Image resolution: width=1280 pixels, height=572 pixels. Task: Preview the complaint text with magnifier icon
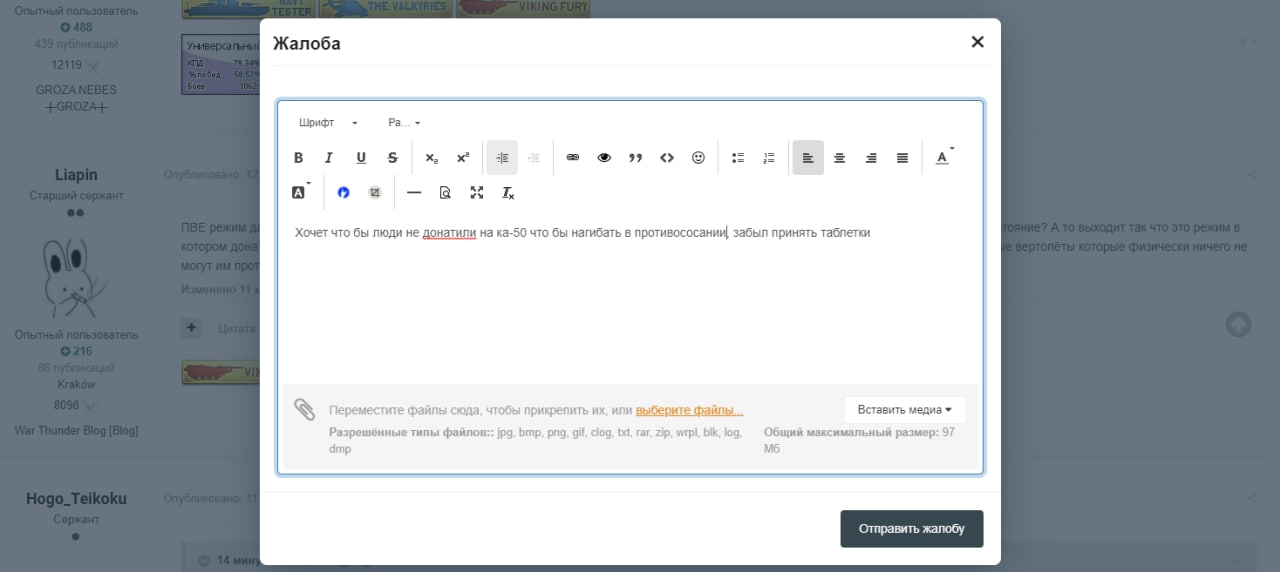pos(445,192)
